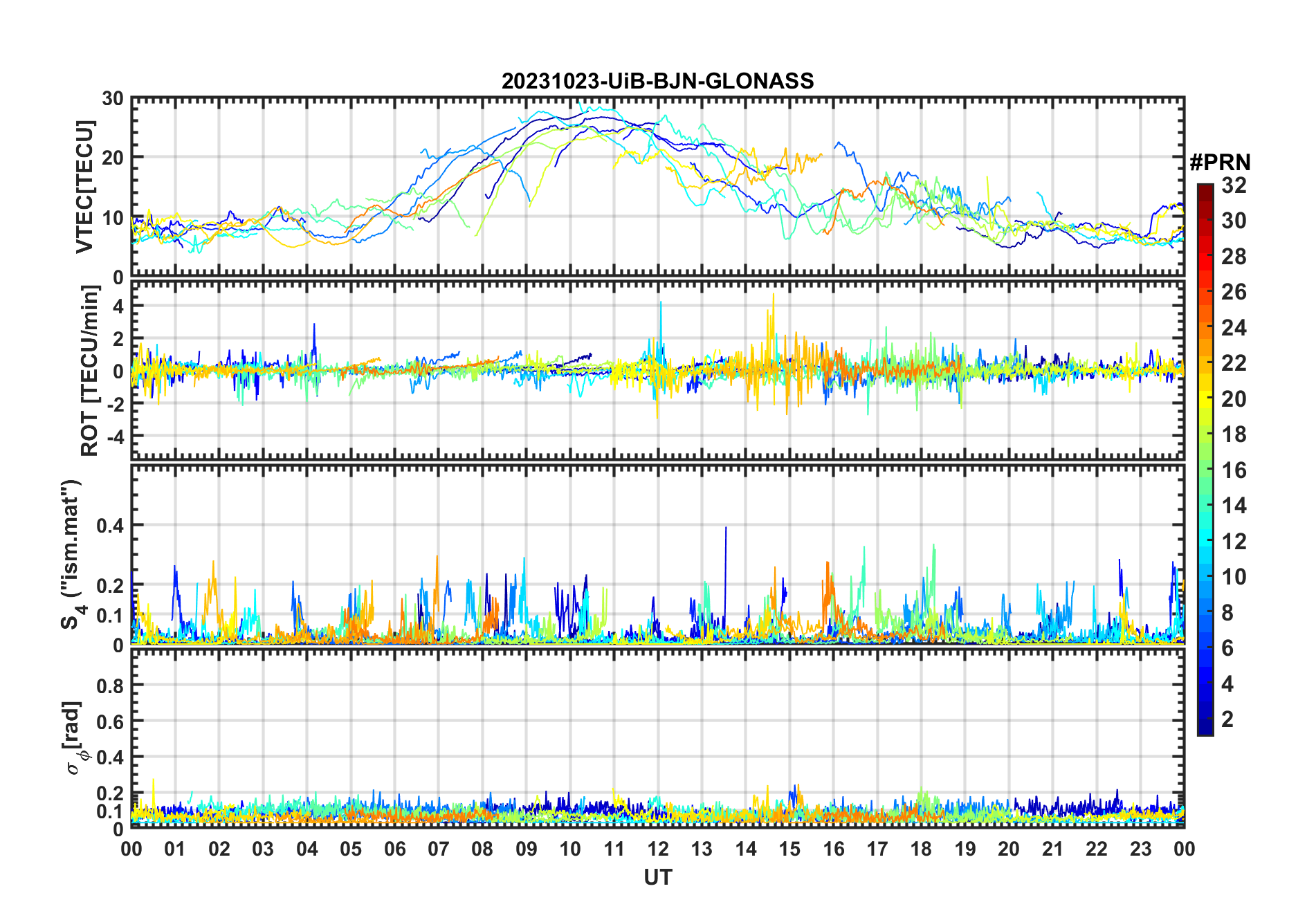The image size is (1316, 920).
Task: Click the "0.4" tick on S4 axis
Action: click(110, 526)
